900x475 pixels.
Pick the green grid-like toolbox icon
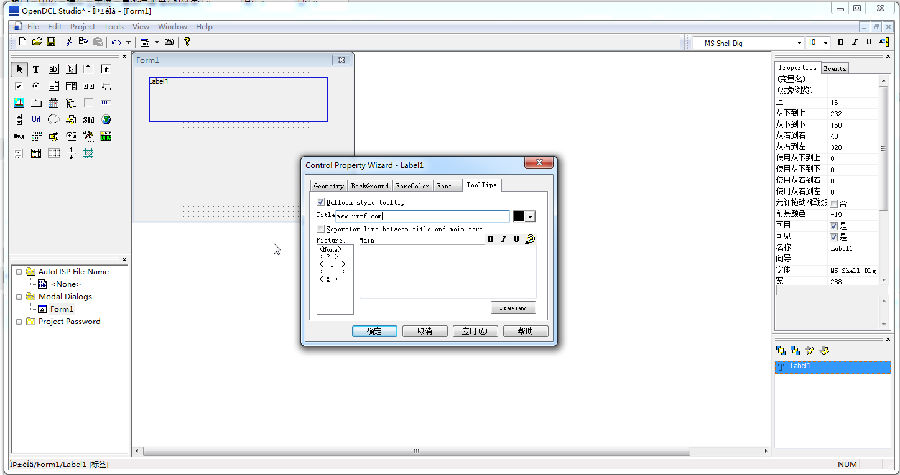coord(106,136)
